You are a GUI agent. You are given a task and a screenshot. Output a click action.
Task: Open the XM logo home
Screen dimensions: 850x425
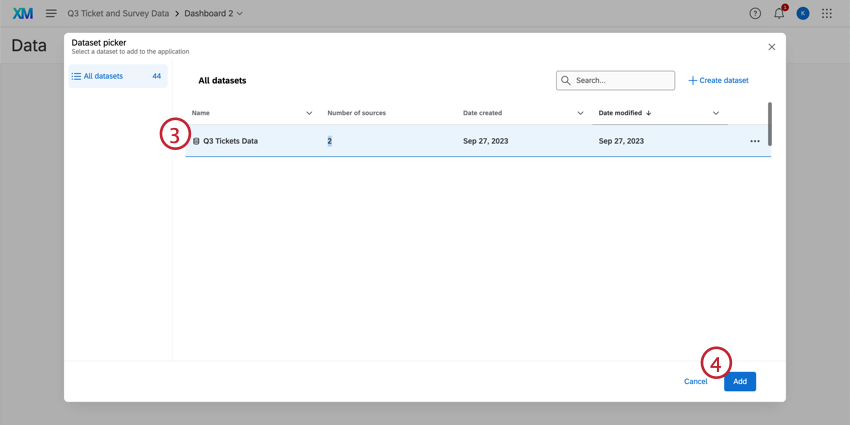(x=23, y=14)
